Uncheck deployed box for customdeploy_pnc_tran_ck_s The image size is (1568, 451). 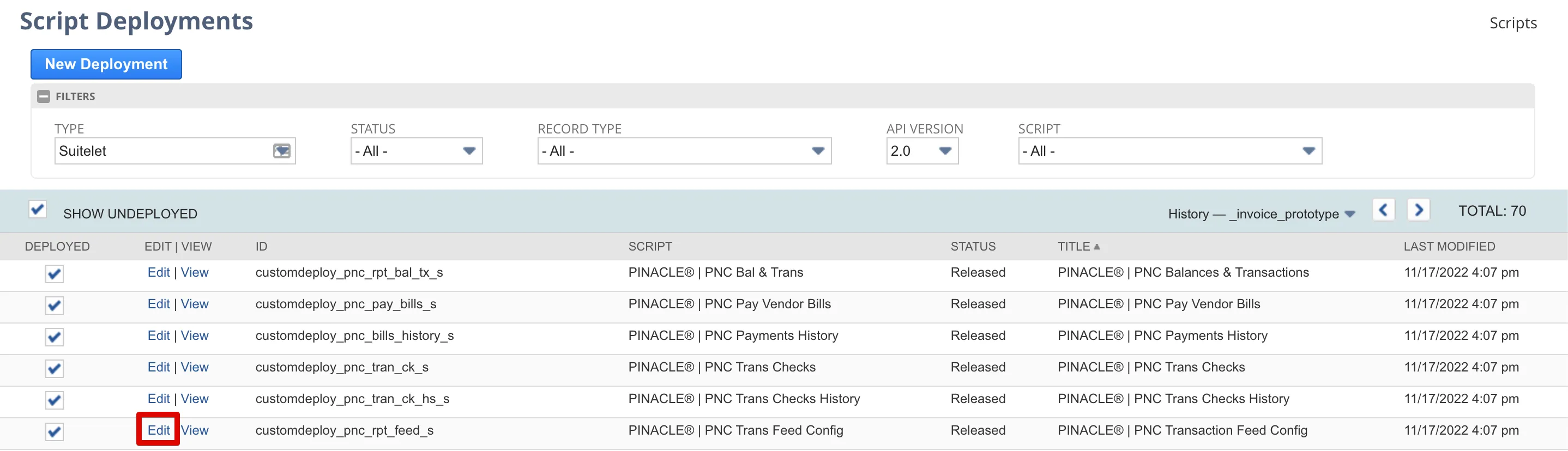tap(54, 368)
